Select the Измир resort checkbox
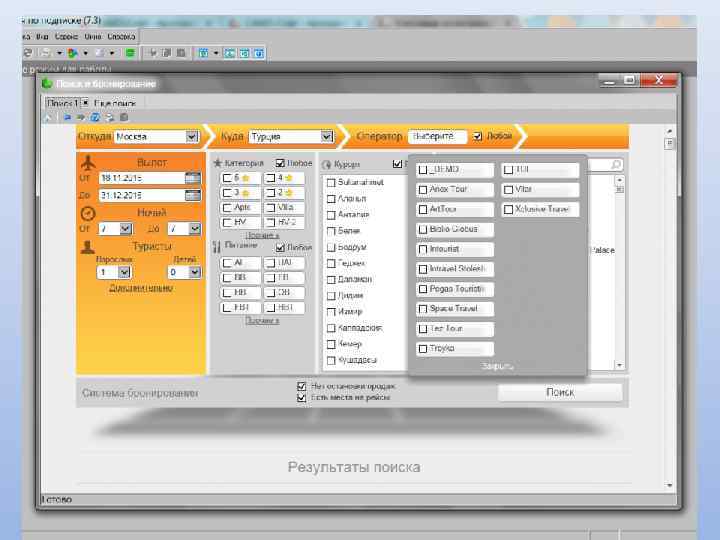 (x=331, y=312)
